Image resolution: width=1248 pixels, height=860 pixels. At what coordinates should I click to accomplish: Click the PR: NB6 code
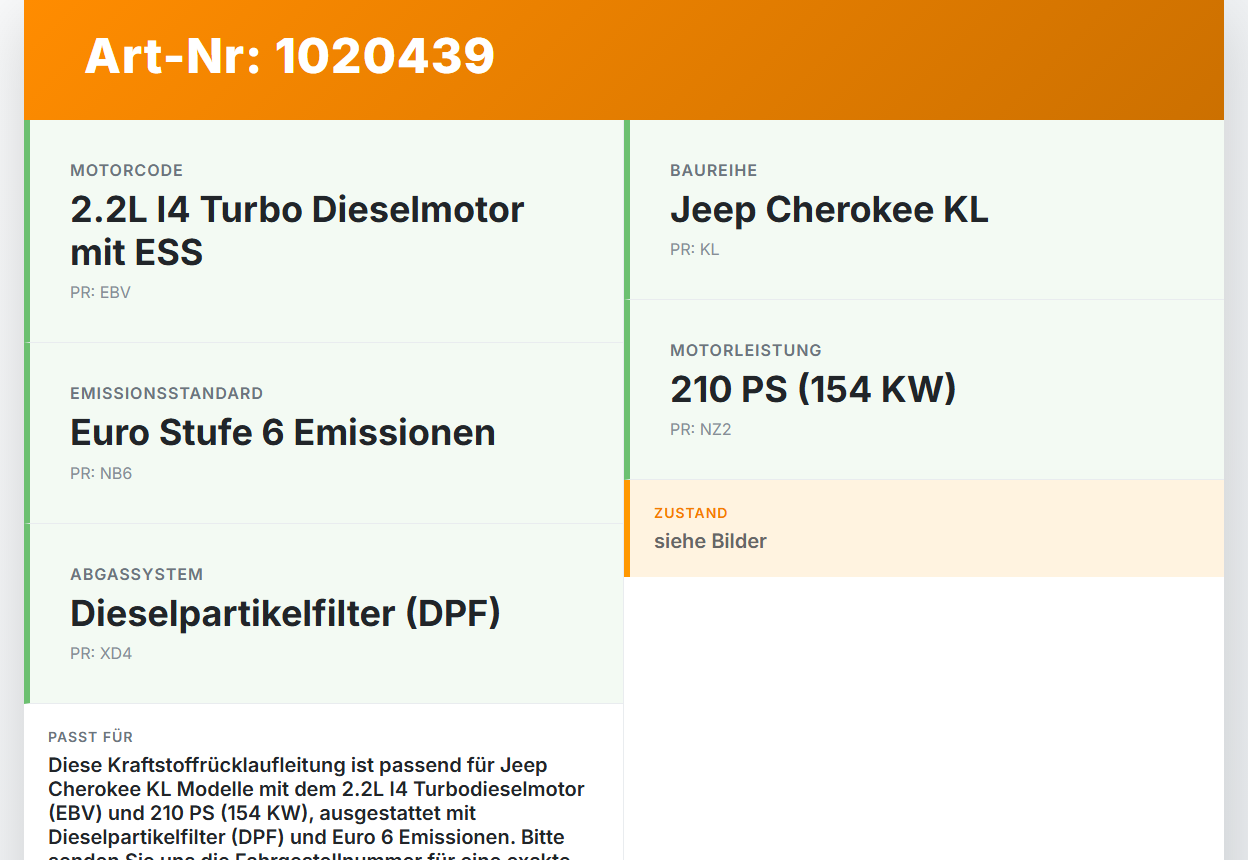pyautogui.click(x=101, y=474)
